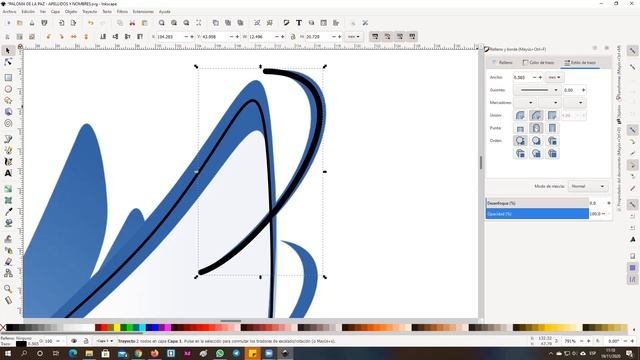640x360 pixels.
Task: Pick the yellow palette swatch
Action: tap(117, 328)
